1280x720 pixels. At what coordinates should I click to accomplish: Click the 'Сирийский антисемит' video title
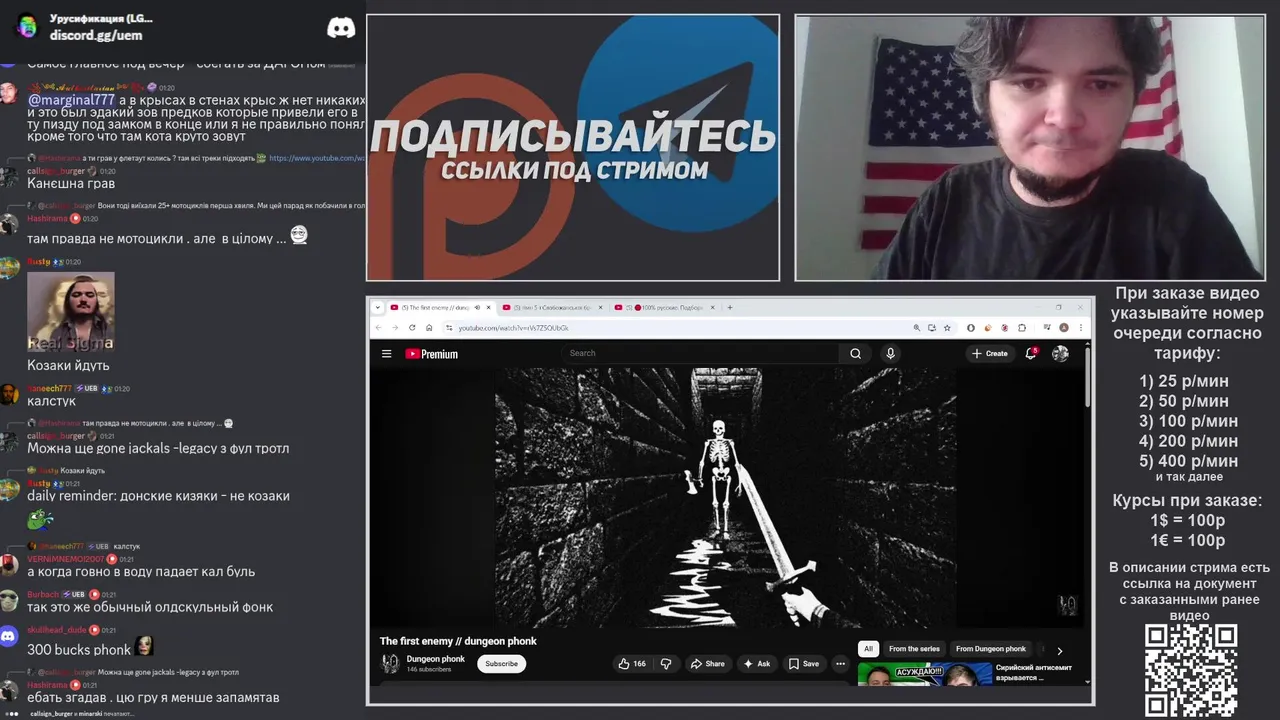pos(1034,672)
